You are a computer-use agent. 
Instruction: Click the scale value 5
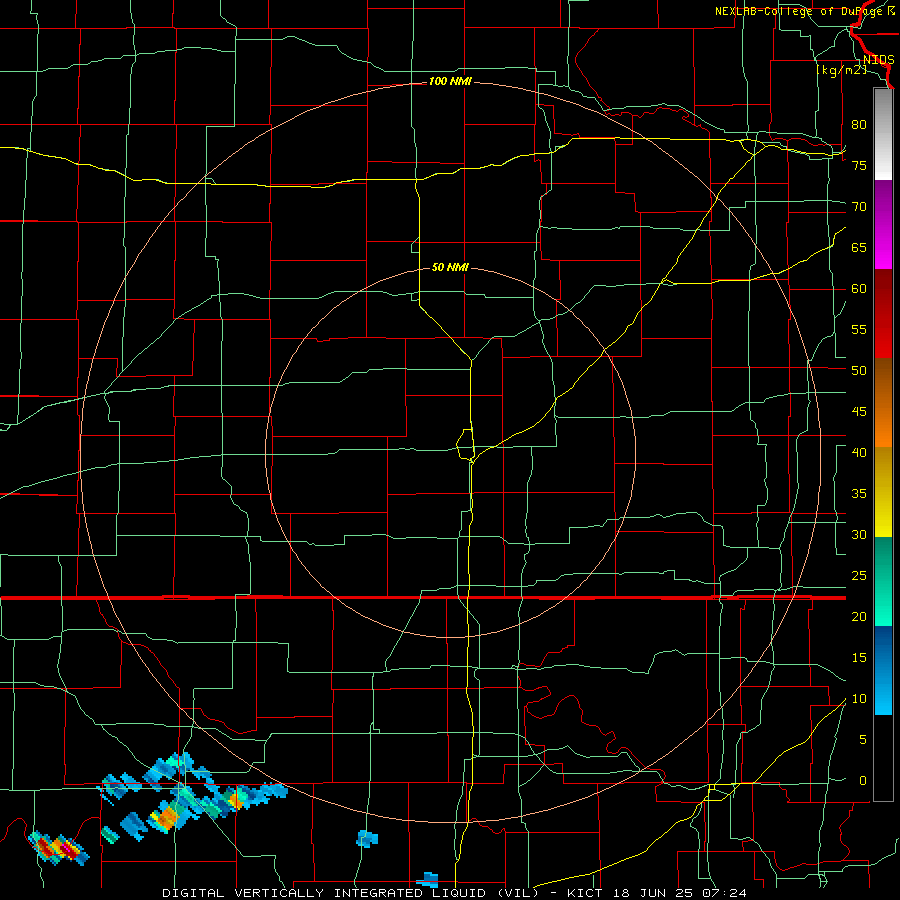tap(863, 740)
